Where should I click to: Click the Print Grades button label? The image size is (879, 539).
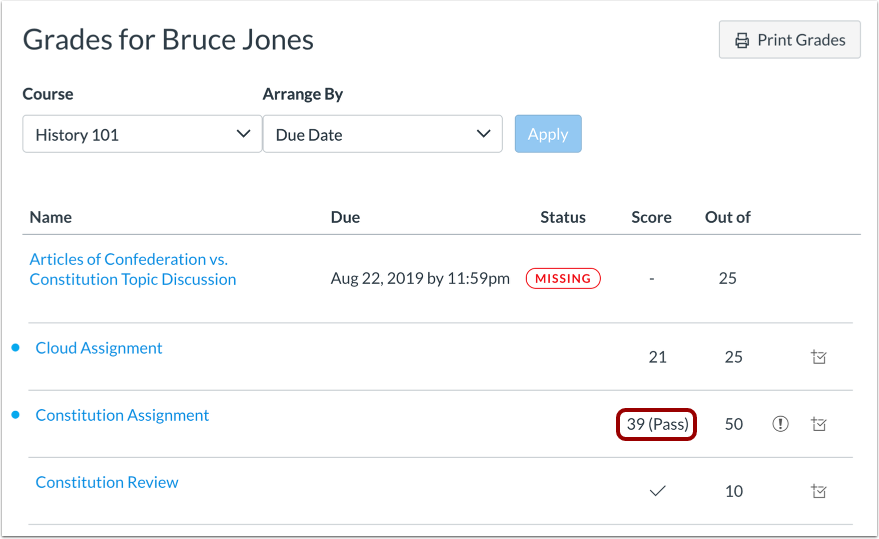[x=801, y=41]
